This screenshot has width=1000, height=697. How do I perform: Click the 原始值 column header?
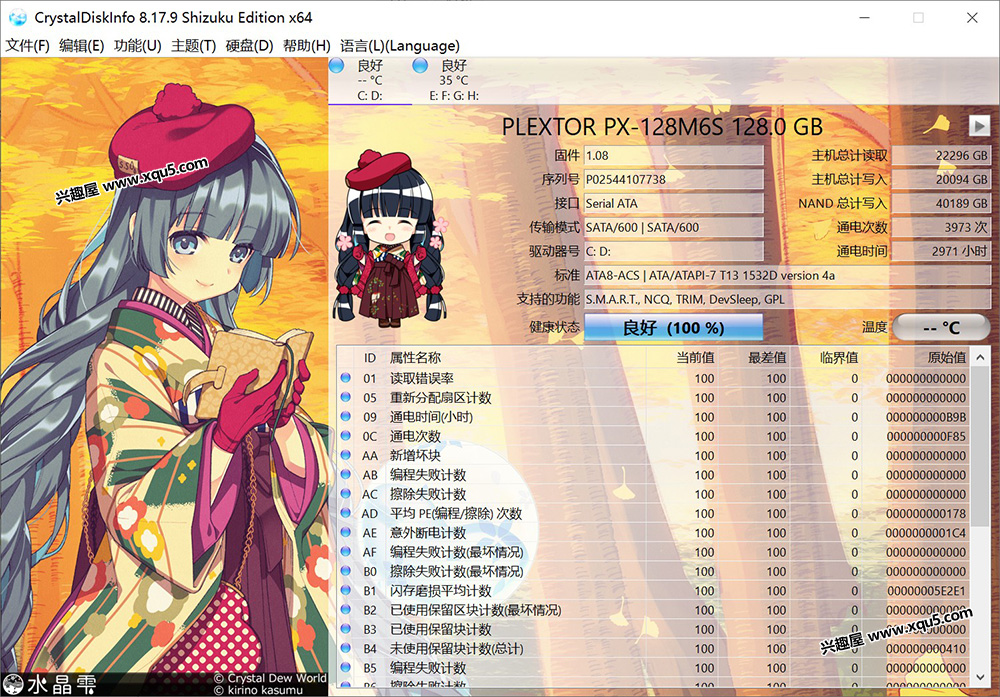pos(946,358)
